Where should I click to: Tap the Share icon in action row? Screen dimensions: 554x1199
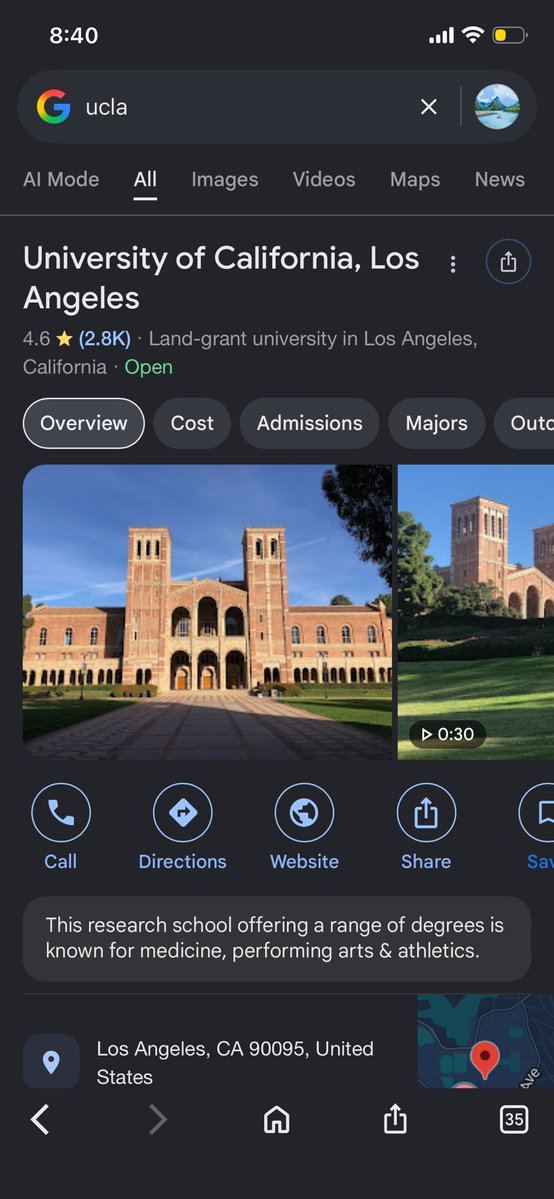426,813
